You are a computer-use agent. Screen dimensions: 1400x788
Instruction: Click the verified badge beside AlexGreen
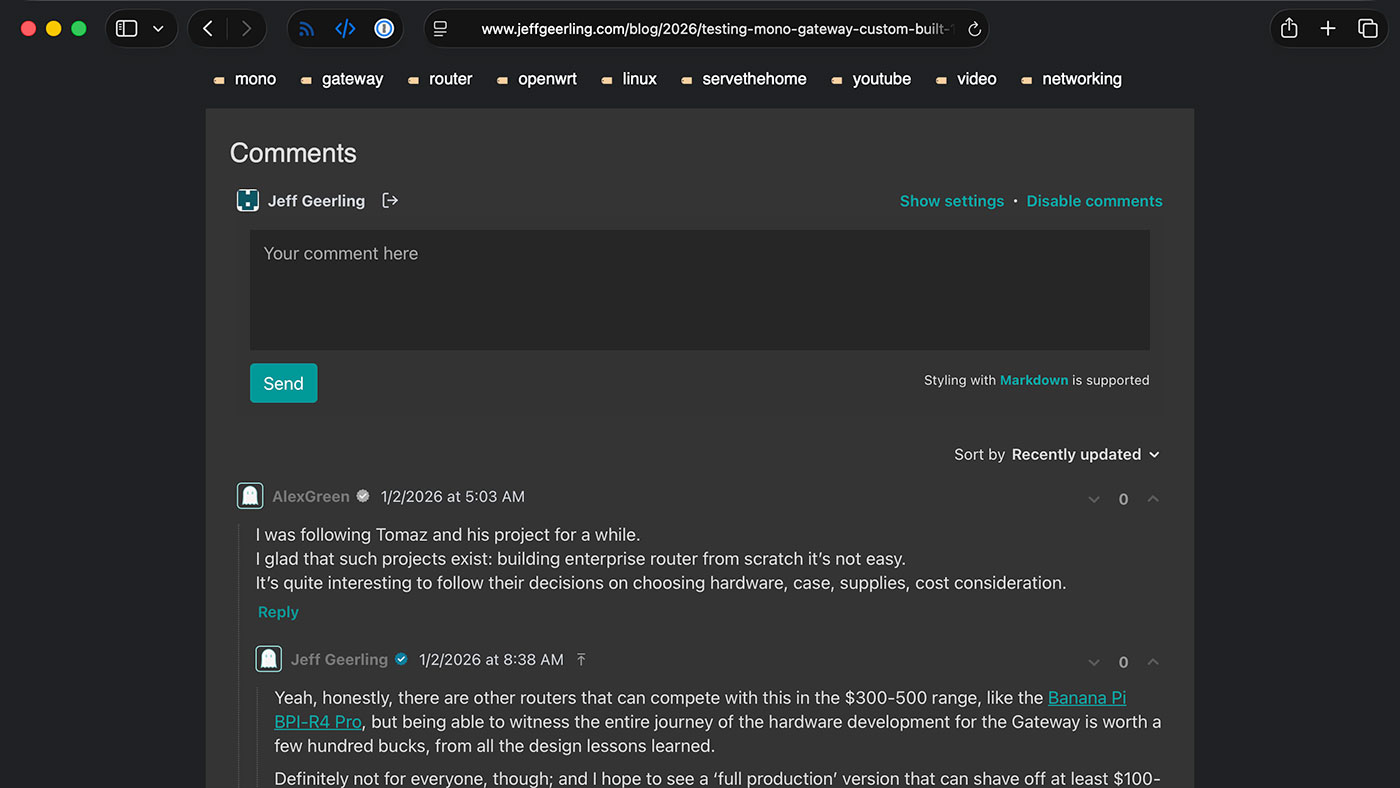point(363,496)
